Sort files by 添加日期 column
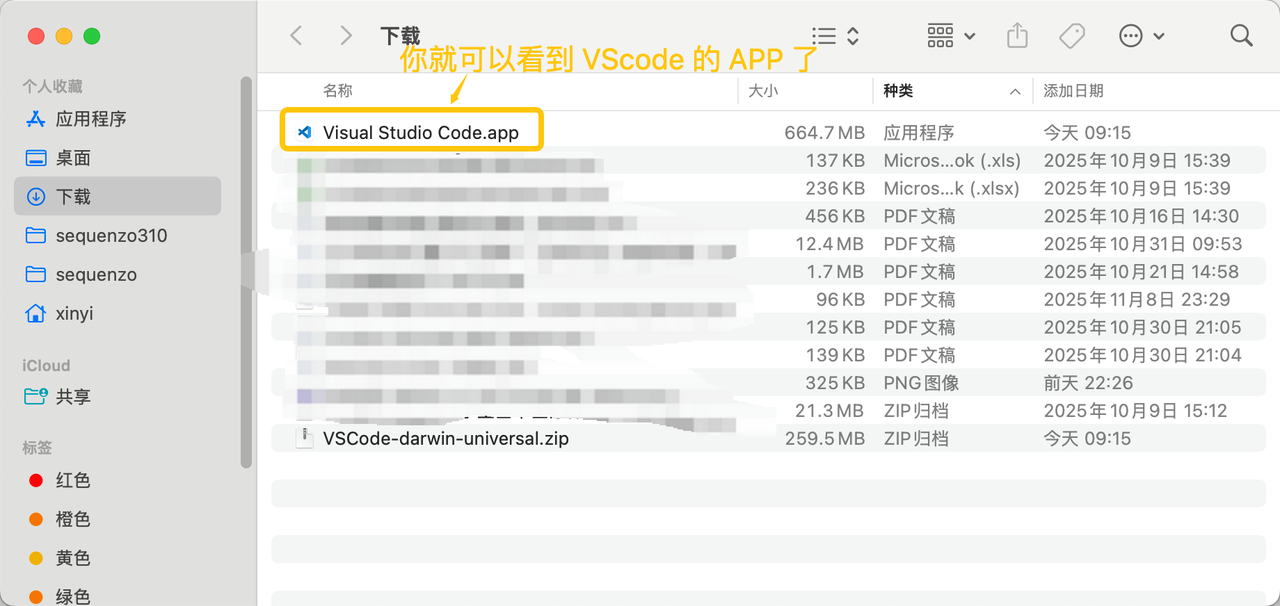This screenshot has height=606, width=1280. pyautogui.click(x=1073, y=91)
